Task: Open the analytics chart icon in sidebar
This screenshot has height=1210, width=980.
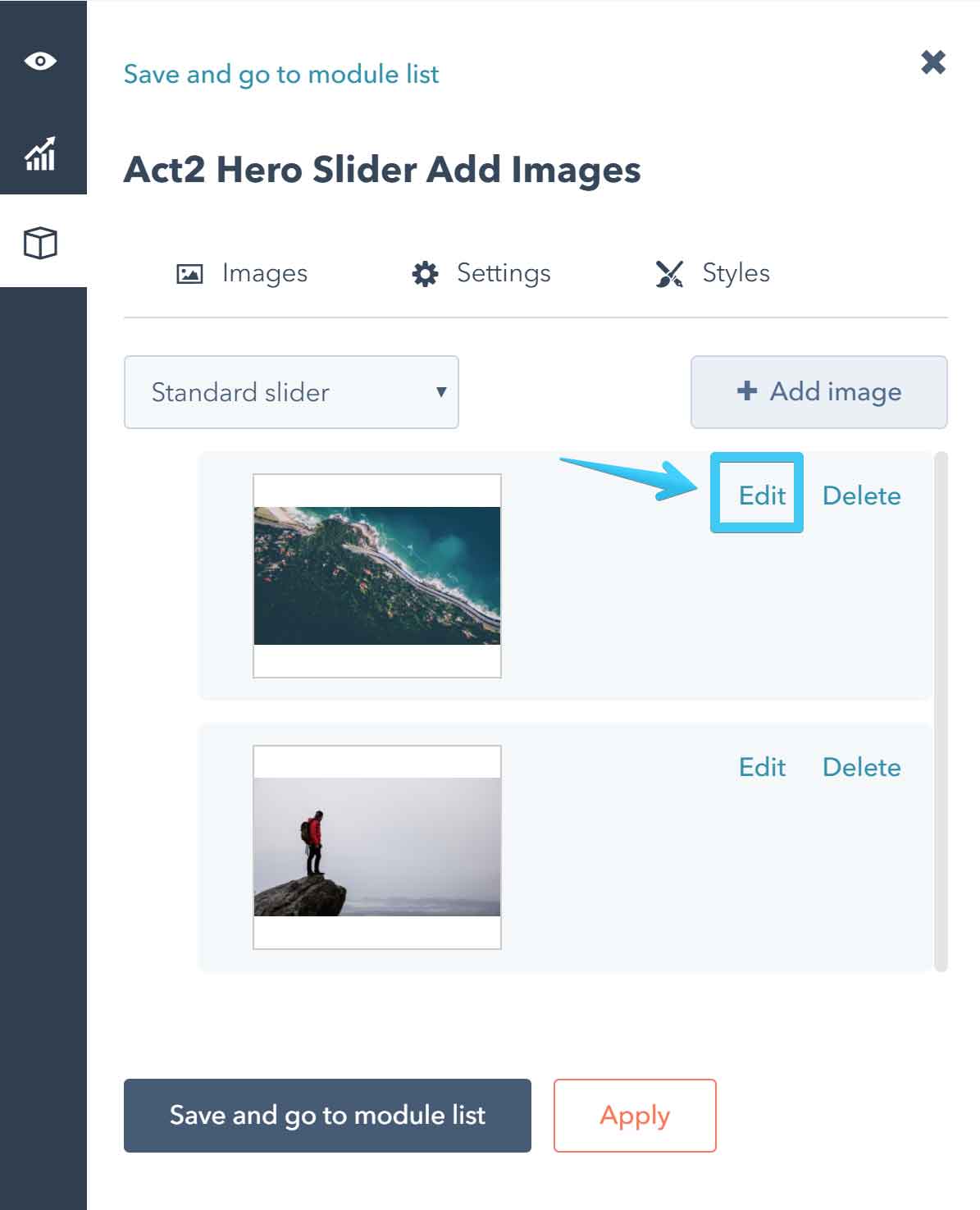Action: tap(40, 154)
